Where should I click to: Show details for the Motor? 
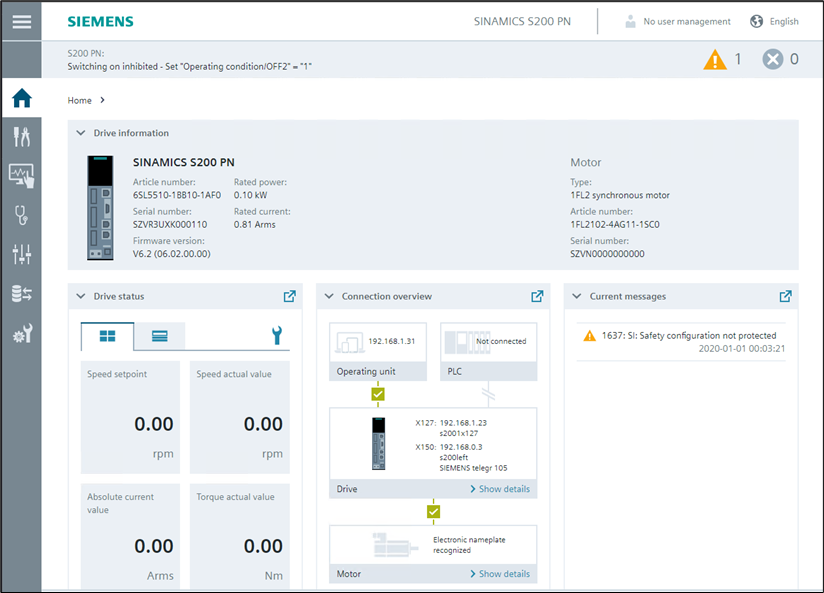499,574
